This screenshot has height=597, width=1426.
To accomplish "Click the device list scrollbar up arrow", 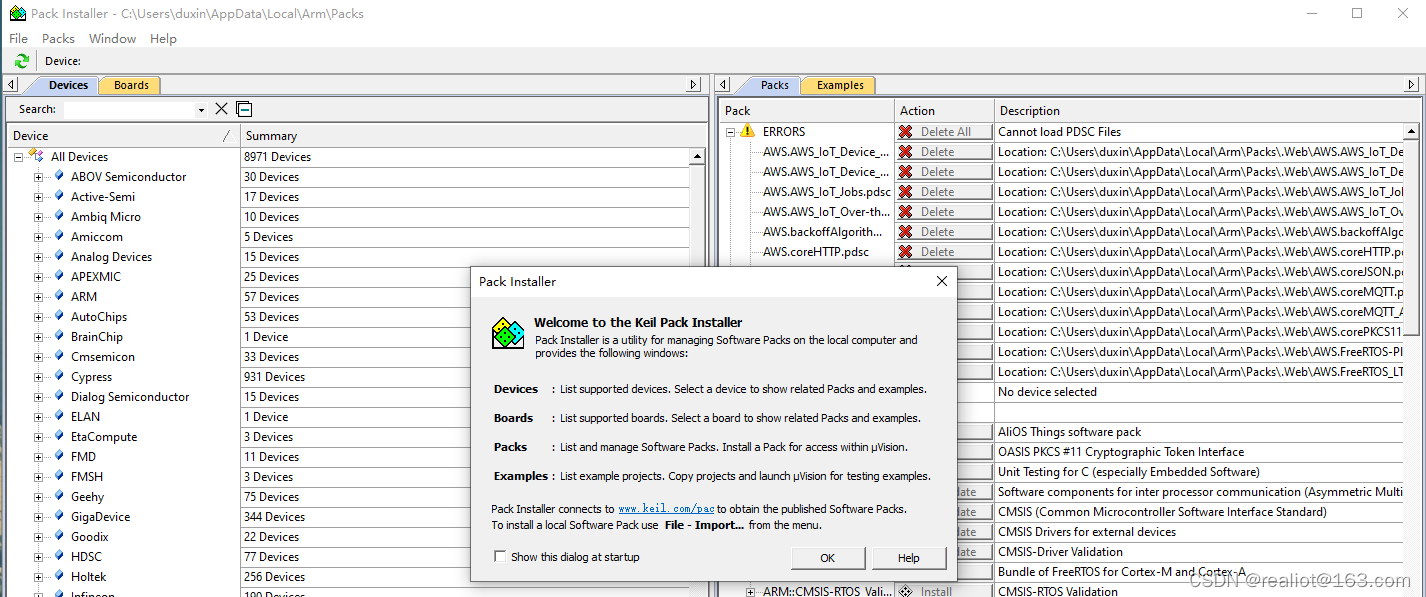I will pos(697,156).
